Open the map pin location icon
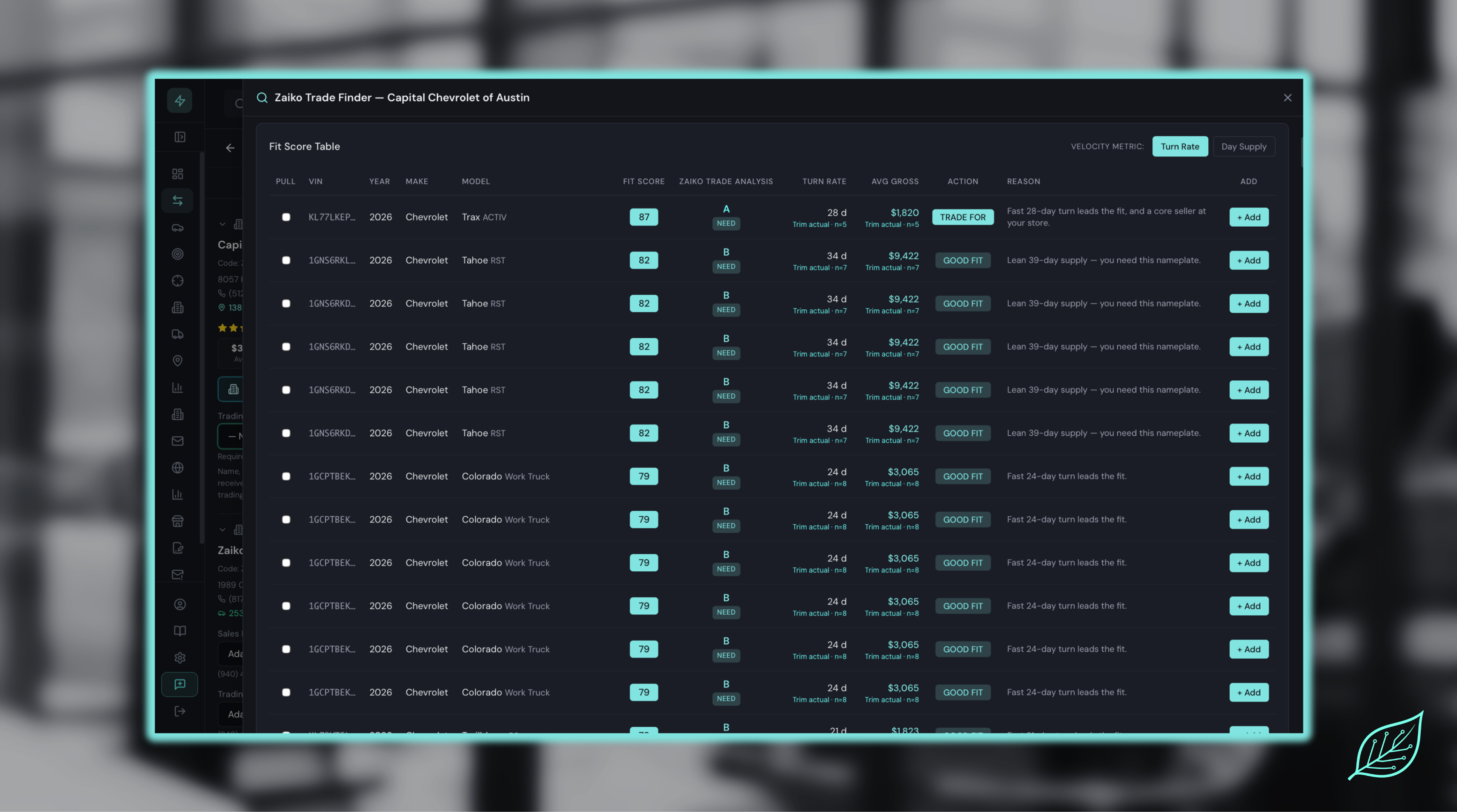1457x812 pixels. pyautogui.click(x=178, y=361)
